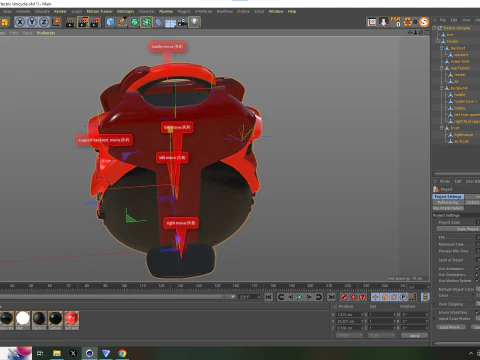Open the MoGraph menu

click(x=125, y=11)
